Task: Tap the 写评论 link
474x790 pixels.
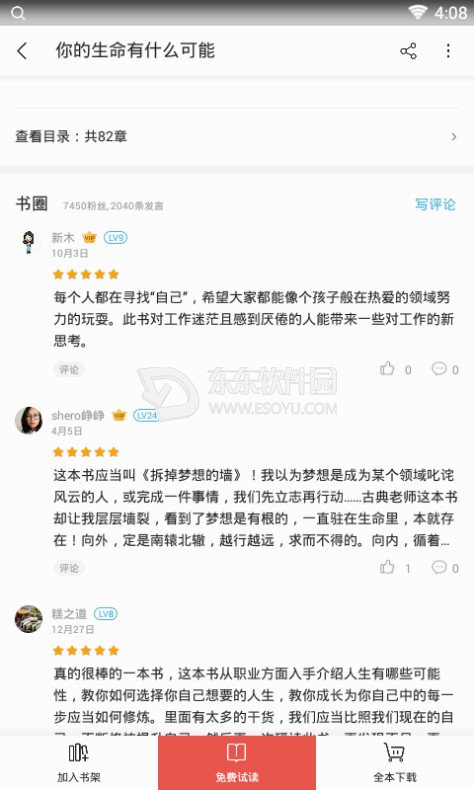Action: 435,204
